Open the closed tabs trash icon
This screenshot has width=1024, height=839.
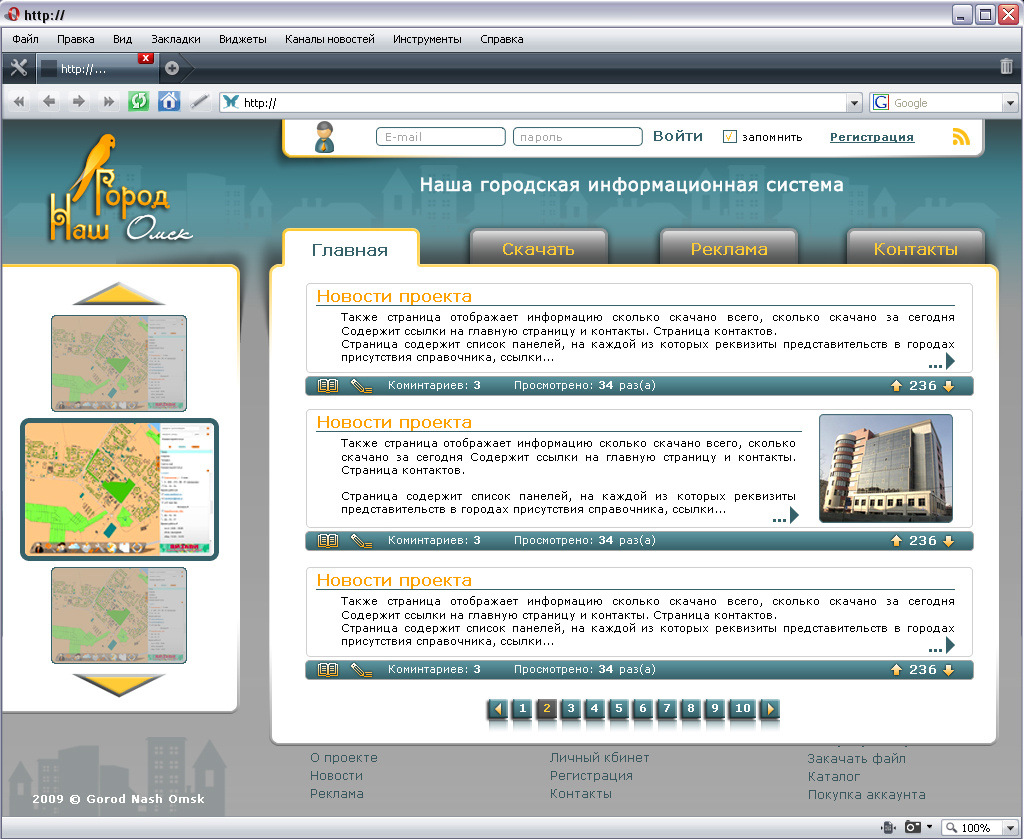tap(1006, 66)
